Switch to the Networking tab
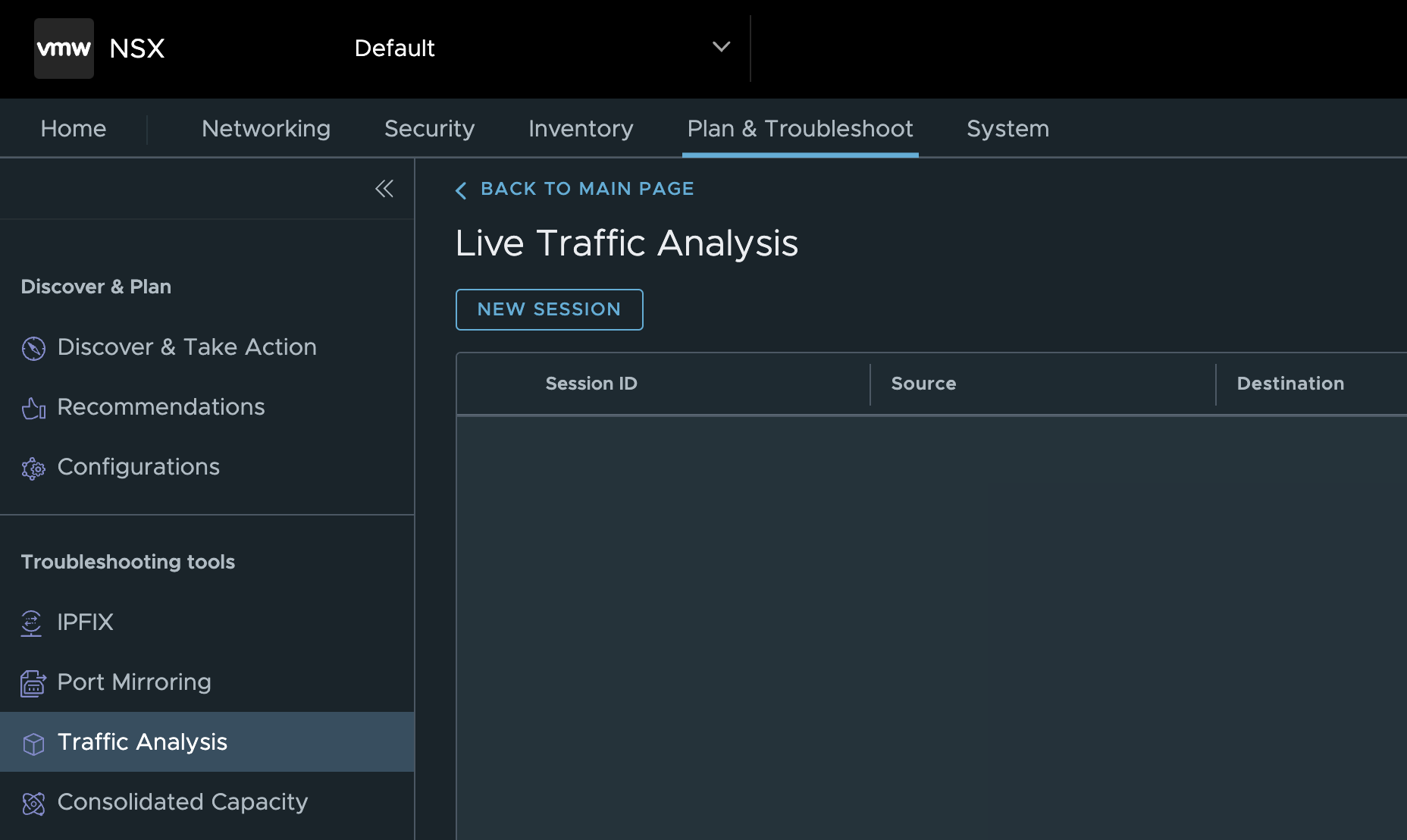This screenshot has height=840, width=1407. coord(266,129)
